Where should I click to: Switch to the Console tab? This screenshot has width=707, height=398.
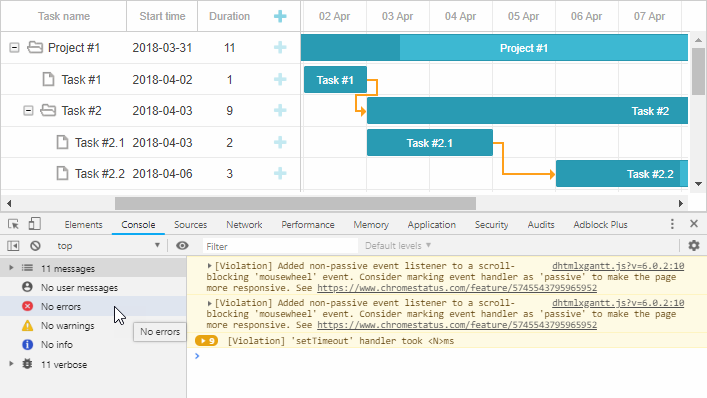click(x=138, y=224)
